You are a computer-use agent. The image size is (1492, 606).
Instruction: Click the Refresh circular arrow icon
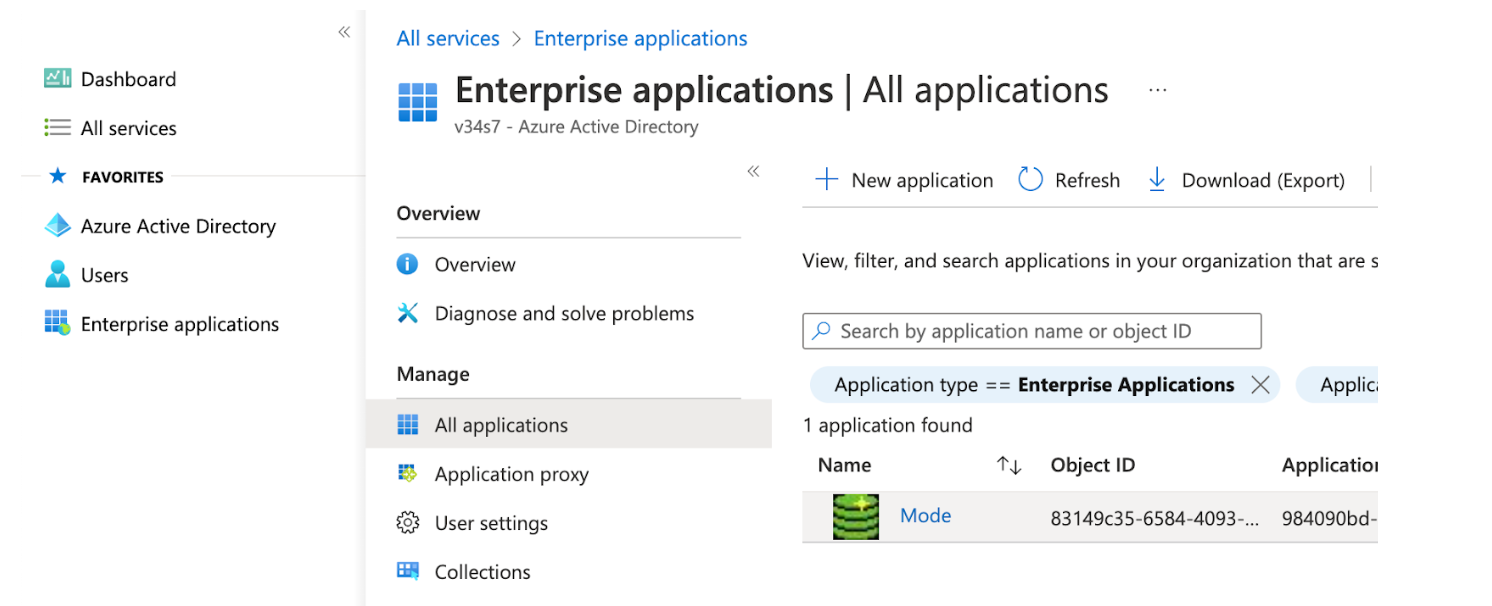(1030, 180)
